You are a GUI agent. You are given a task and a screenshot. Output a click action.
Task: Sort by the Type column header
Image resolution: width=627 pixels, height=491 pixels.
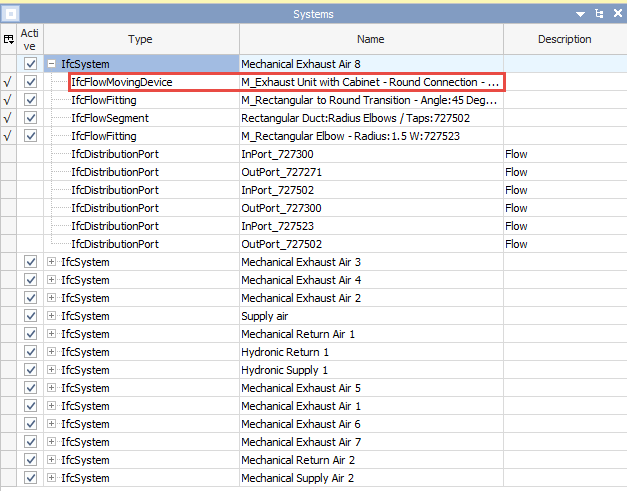coord(140,40)
